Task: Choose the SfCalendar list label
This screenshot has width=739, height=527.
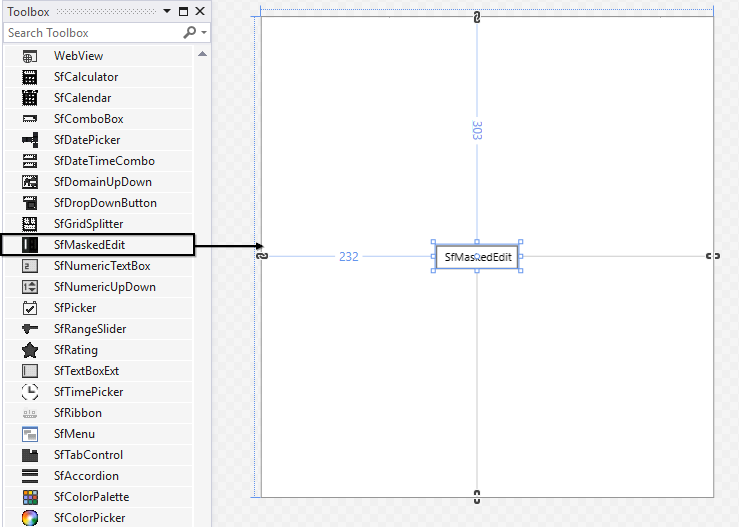Action: 82,98
